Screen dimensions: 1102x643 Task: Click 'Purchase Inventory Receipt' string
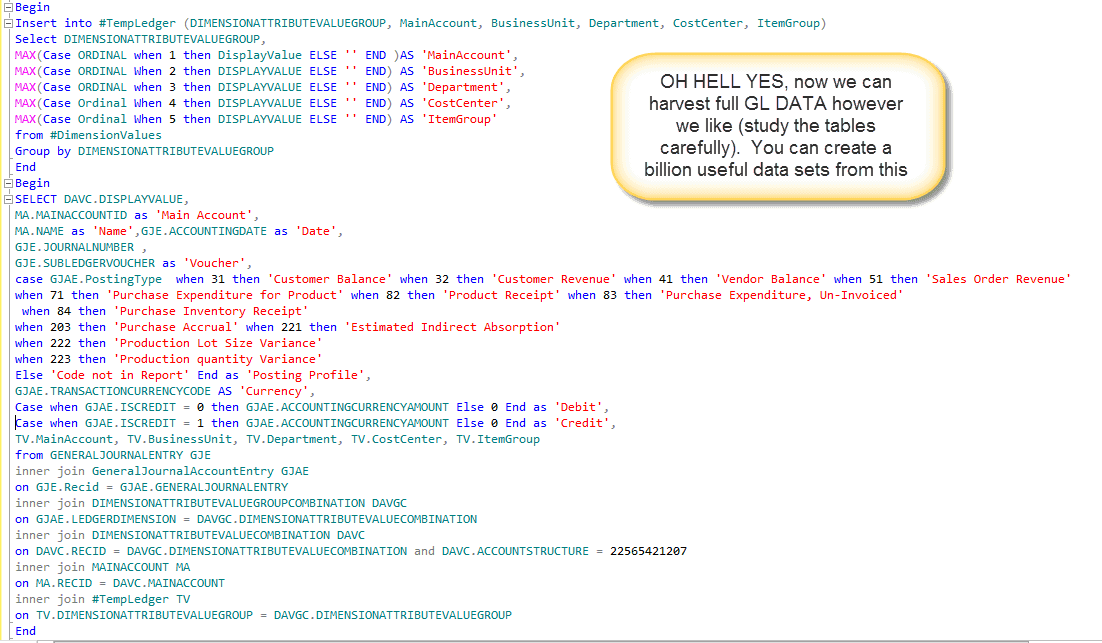(211, 311)
